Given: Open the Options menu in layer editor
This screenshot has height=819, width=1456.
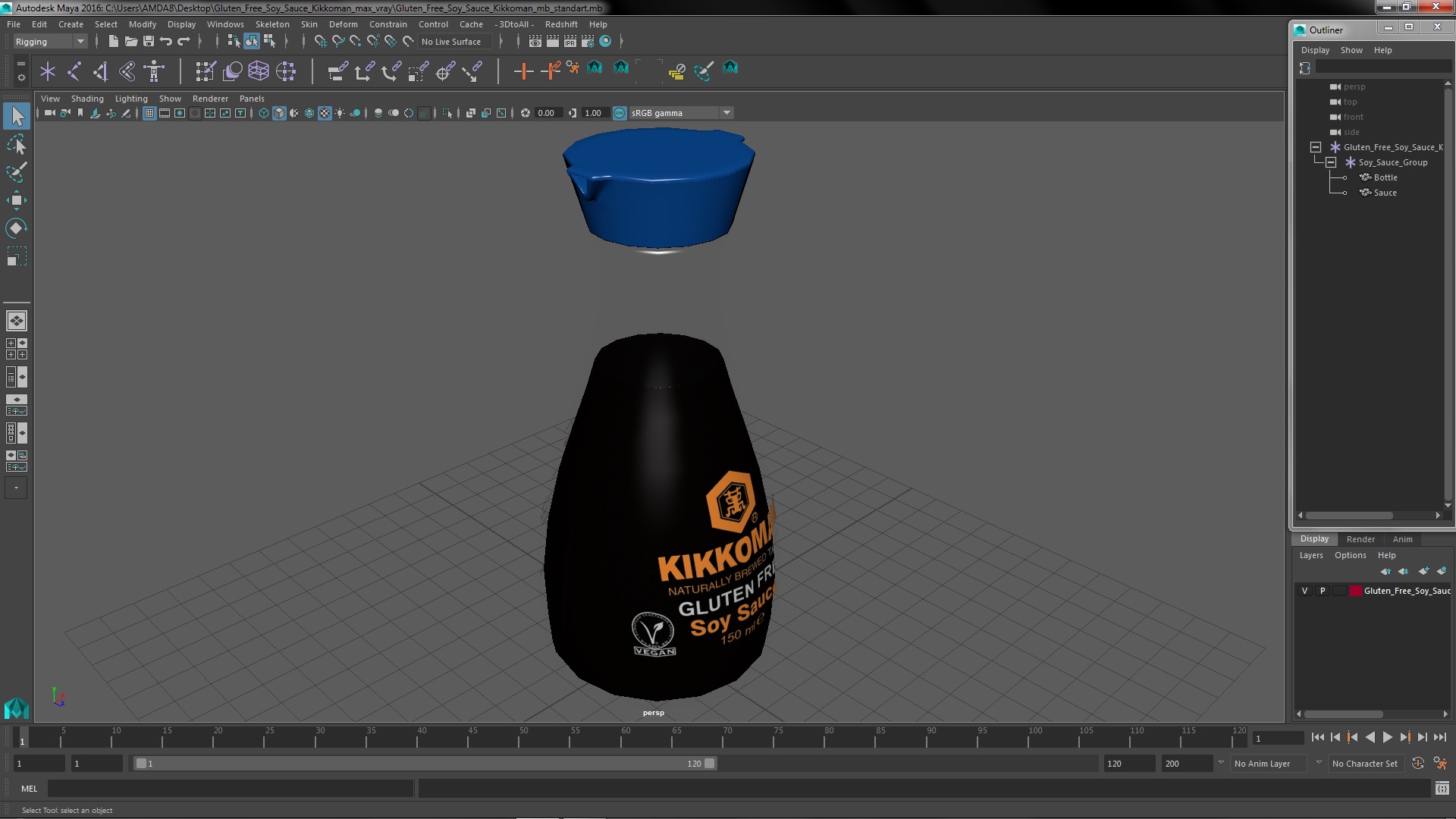Looking at the screenshot, I should point(1350,555).
